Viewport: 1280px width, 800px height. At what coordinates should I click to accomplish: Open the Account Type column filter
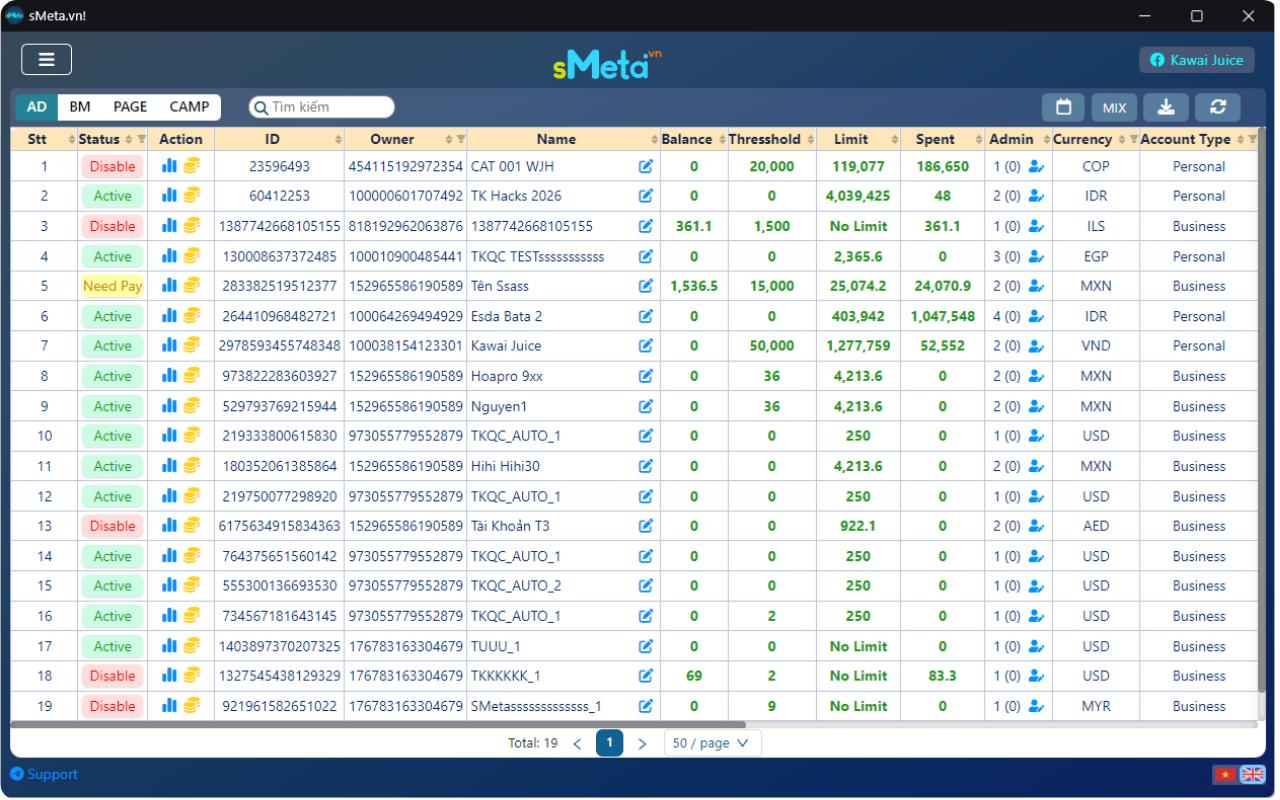[x=1252, y=139]
